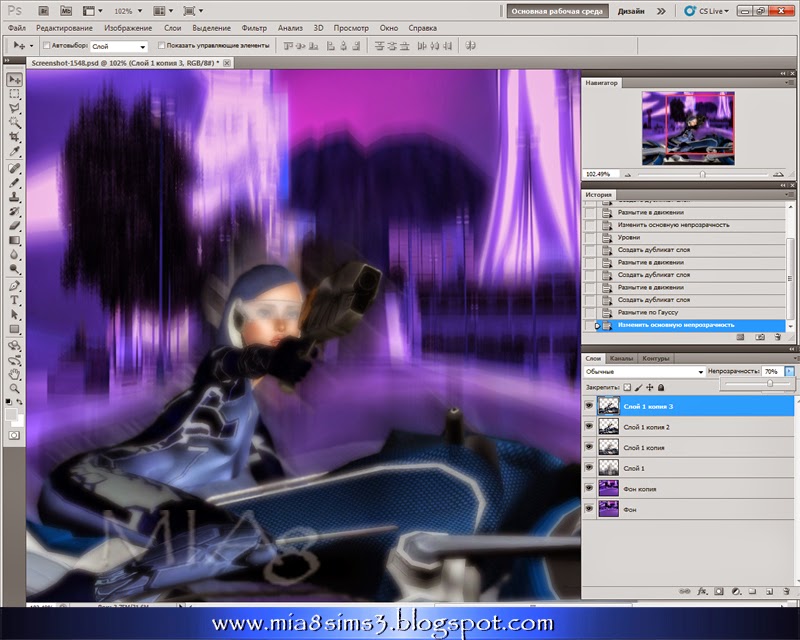Open the CS Live dropdown

click(x=707, y=11)
